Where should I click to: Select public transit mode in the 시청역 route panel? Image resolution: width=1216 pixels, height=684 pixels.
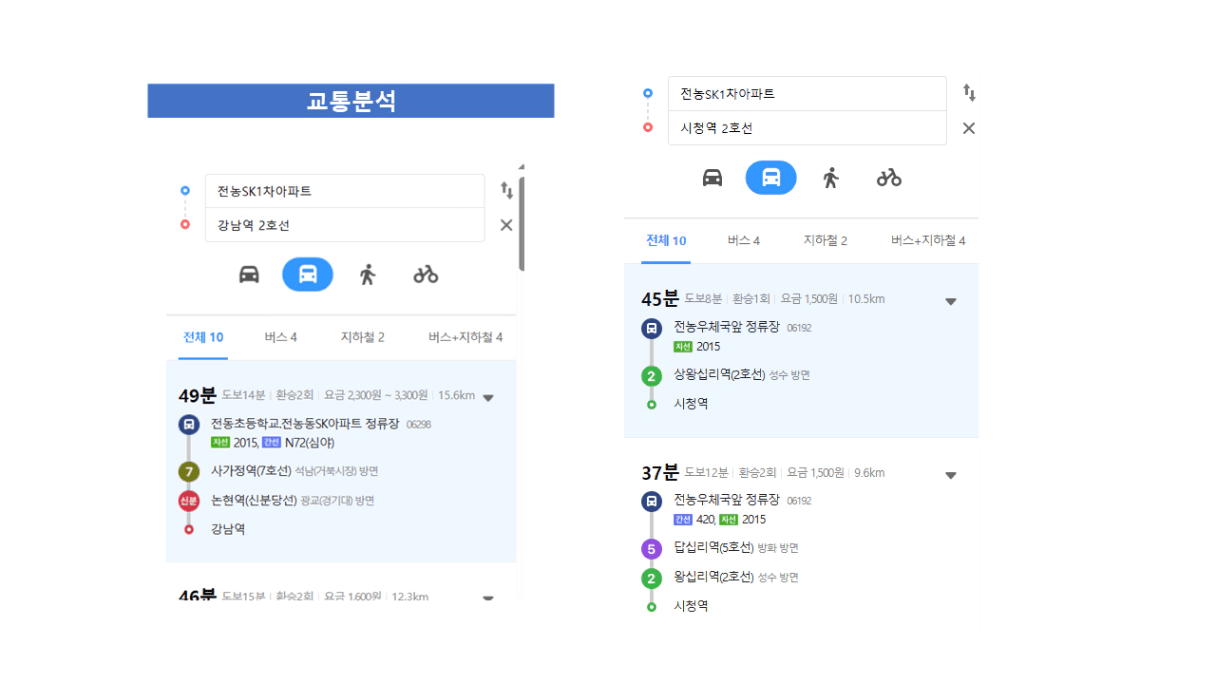pyautogui.click(x=771, y=178)
